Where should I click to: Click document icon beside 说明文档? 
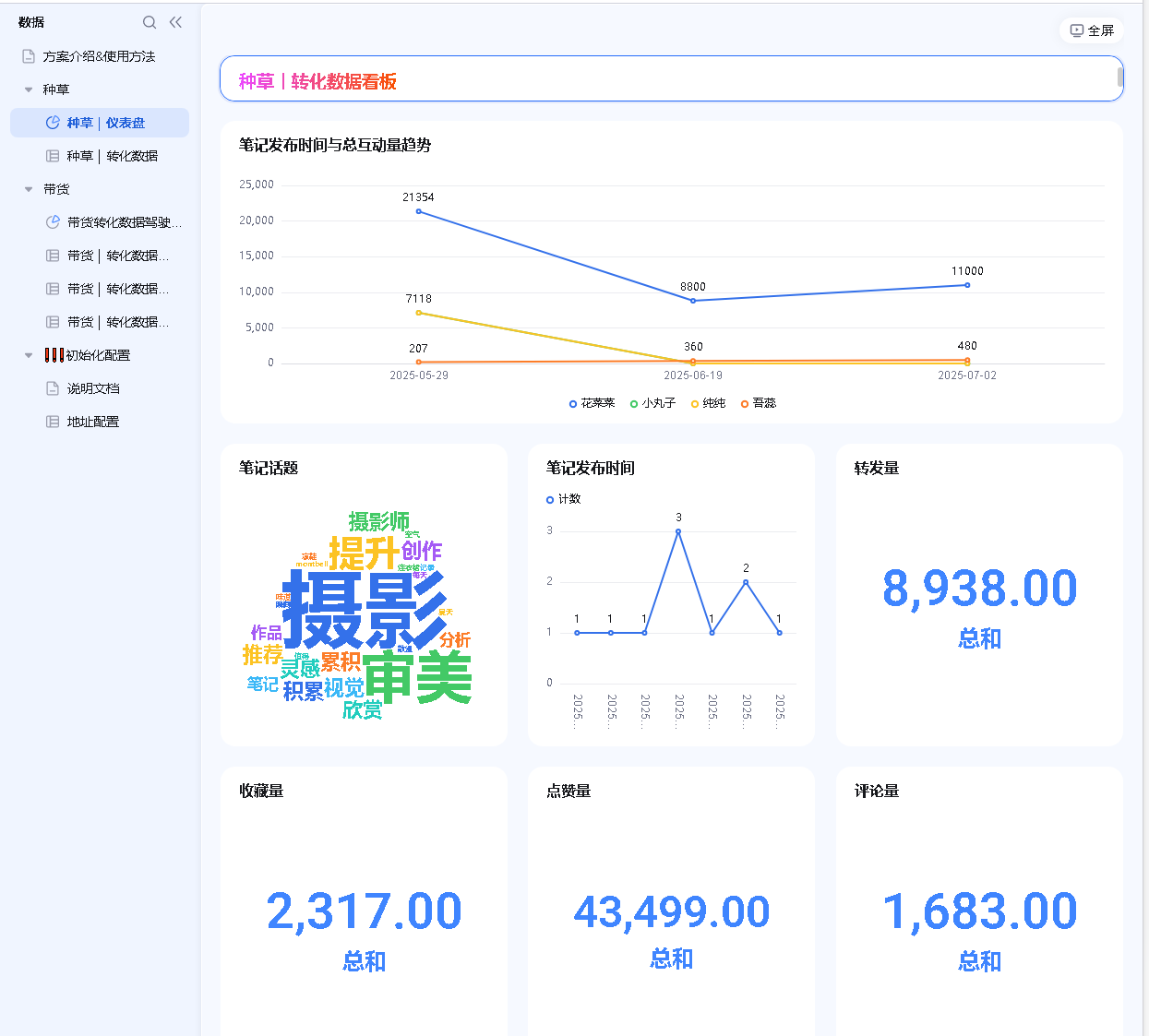(53, 388)
